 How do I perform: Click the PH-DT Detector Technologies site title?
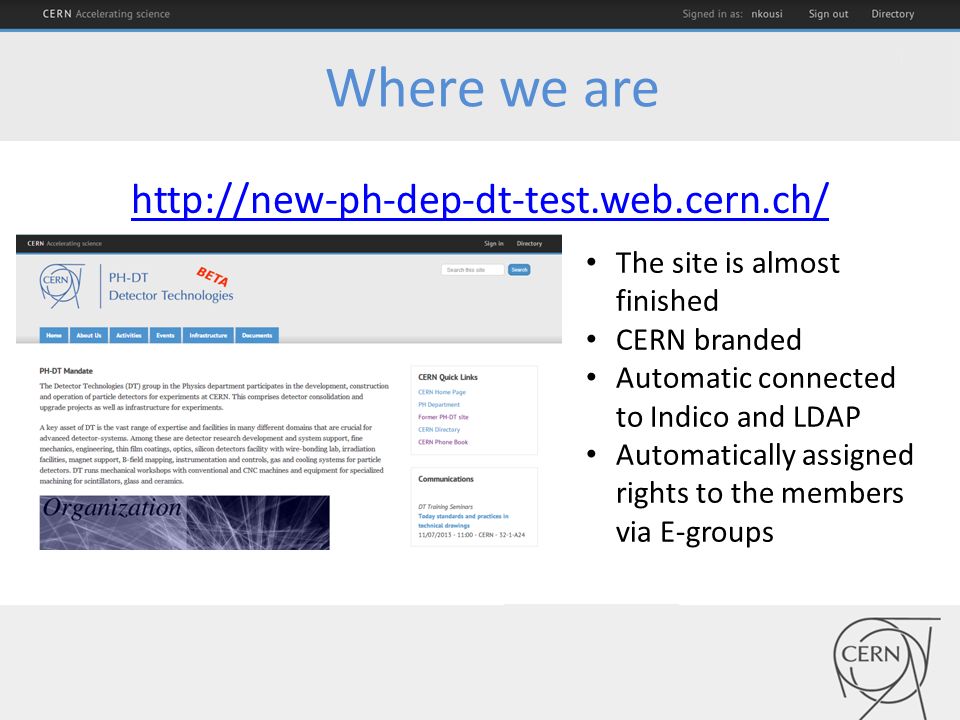[171, 287]
